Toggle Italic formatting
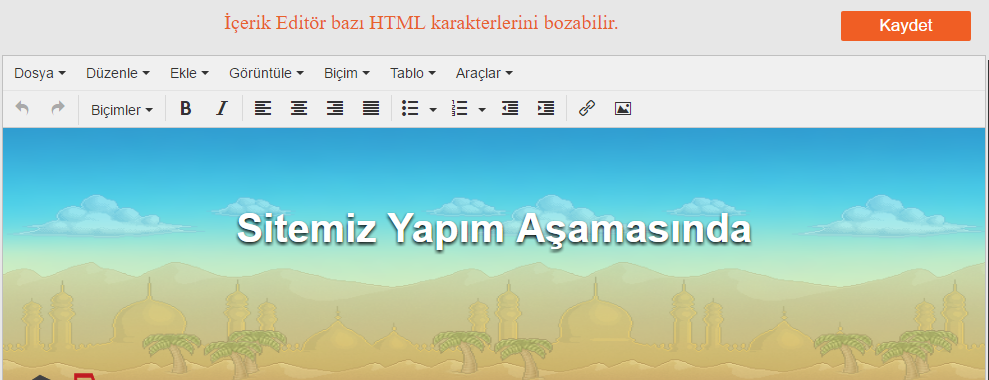989x380 pixels. (x=221, y=109)
